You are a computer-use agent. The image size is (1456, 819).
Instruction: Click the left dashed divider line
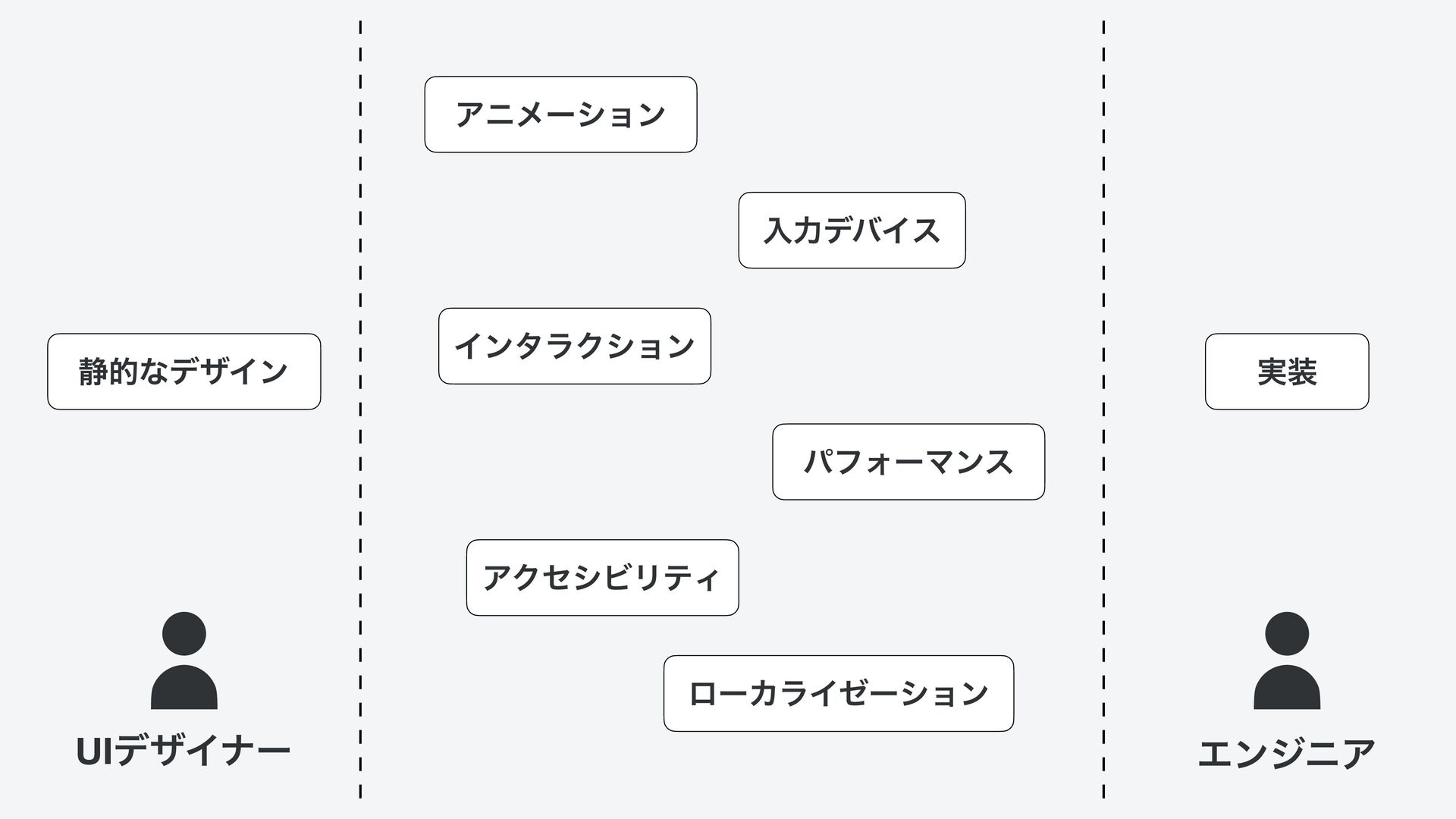tap(360, 409)
